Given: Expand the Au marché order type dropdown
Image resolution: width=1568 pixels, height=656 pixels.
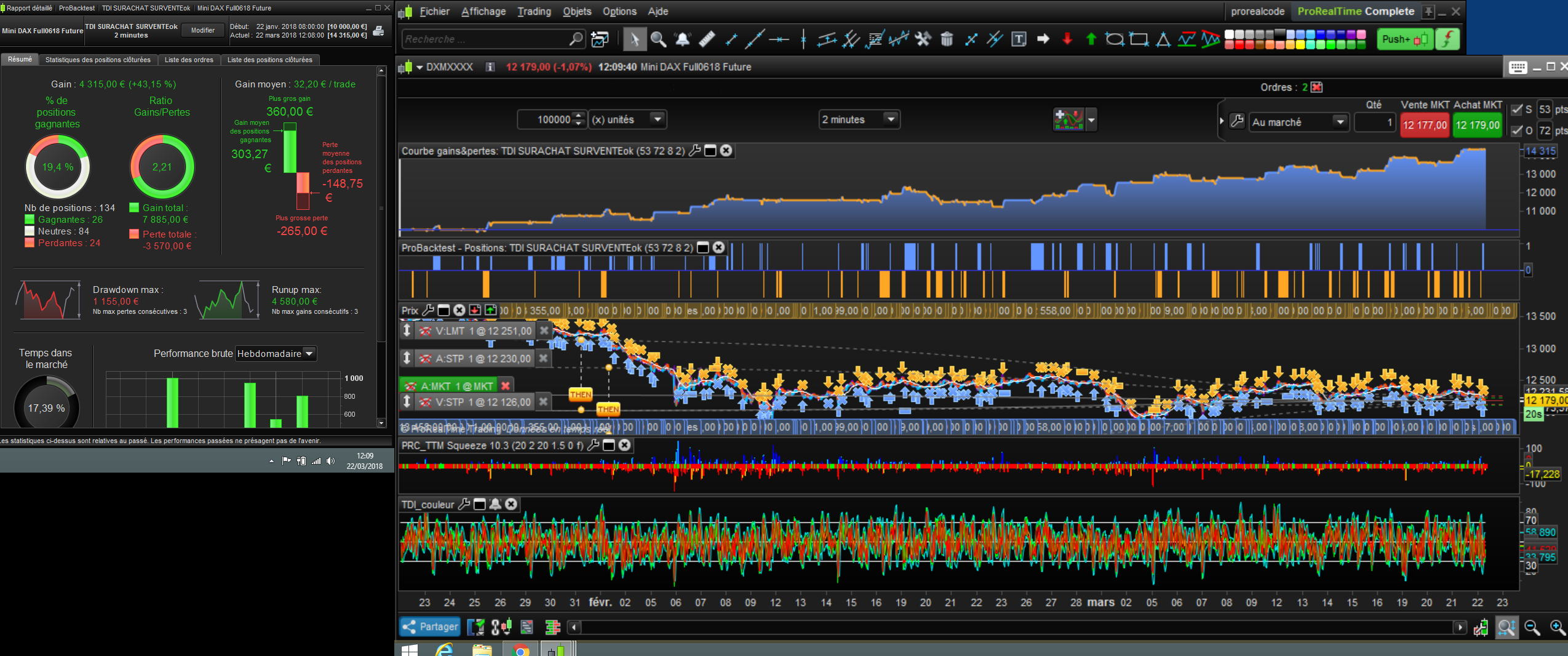Looking at the screenshot, I should [1340, 122].
